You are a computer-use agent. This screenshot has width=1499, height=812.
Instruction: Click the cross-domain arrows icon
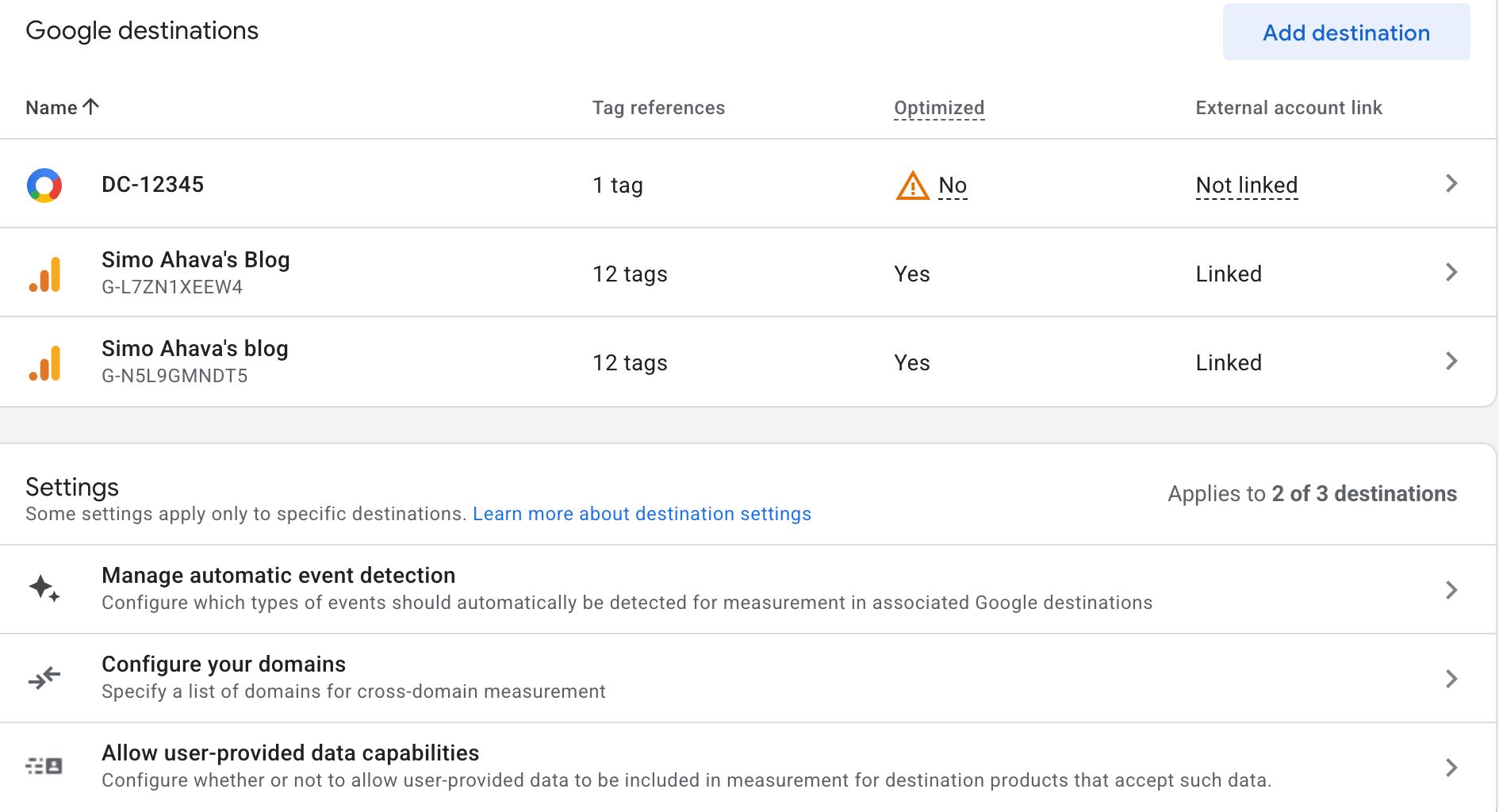click(x=44, y=678)
